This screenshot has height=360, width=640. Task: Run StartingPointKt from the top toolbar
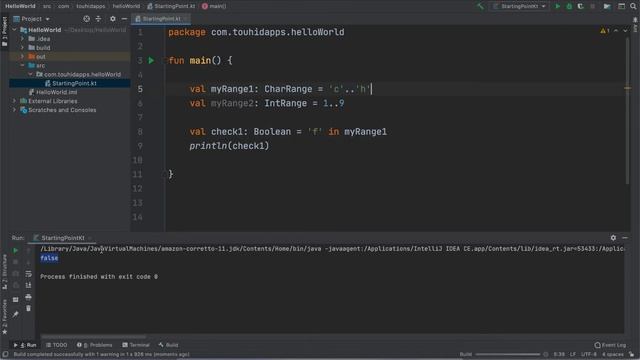557,6
